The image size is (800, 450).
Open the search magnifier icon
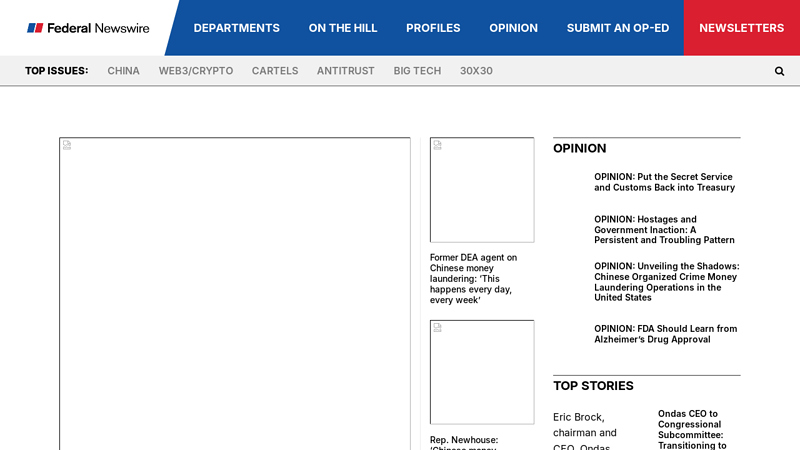[x=779, y=71]
